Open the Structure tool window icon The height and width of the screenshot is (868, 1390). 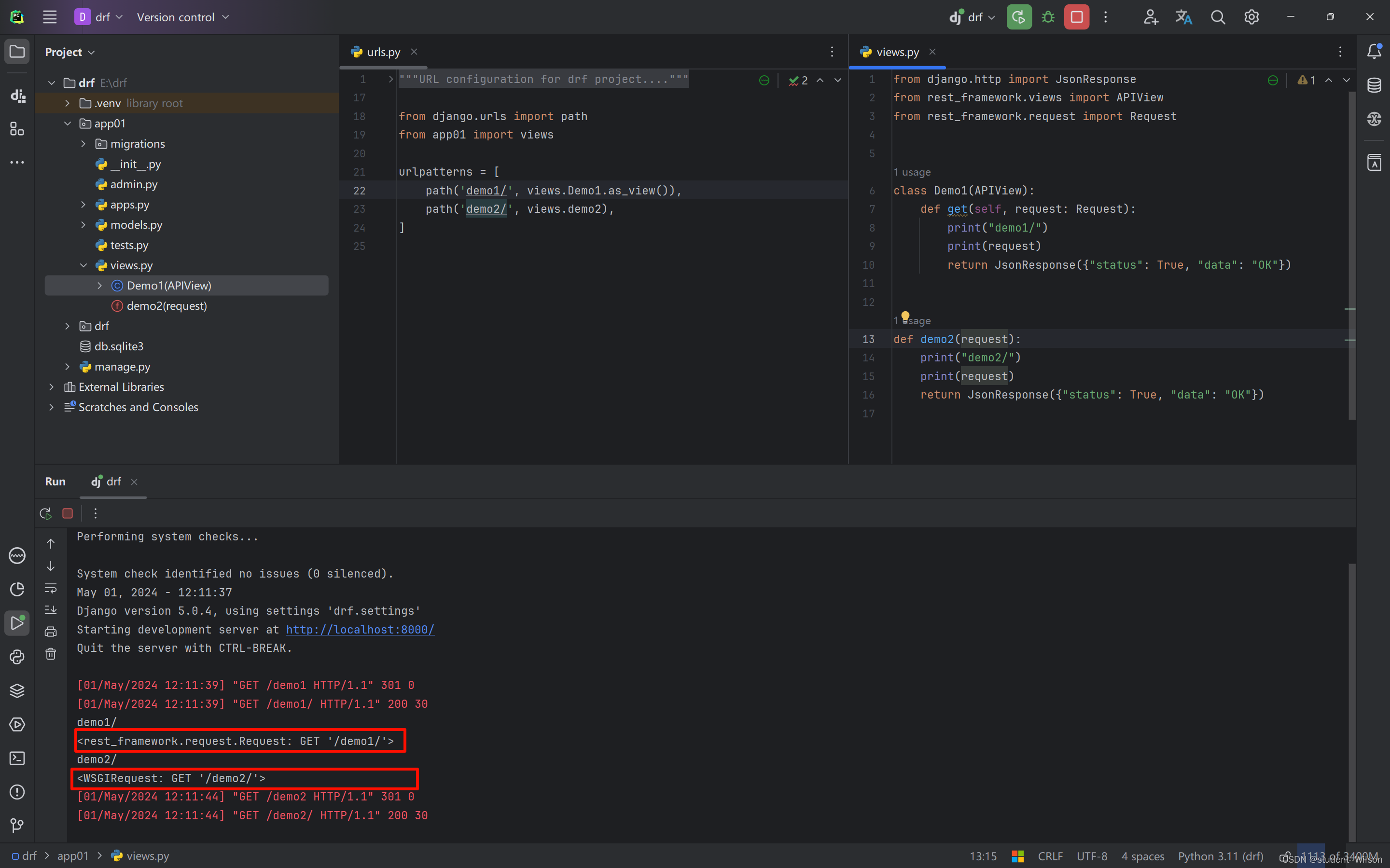coord(17,129)
